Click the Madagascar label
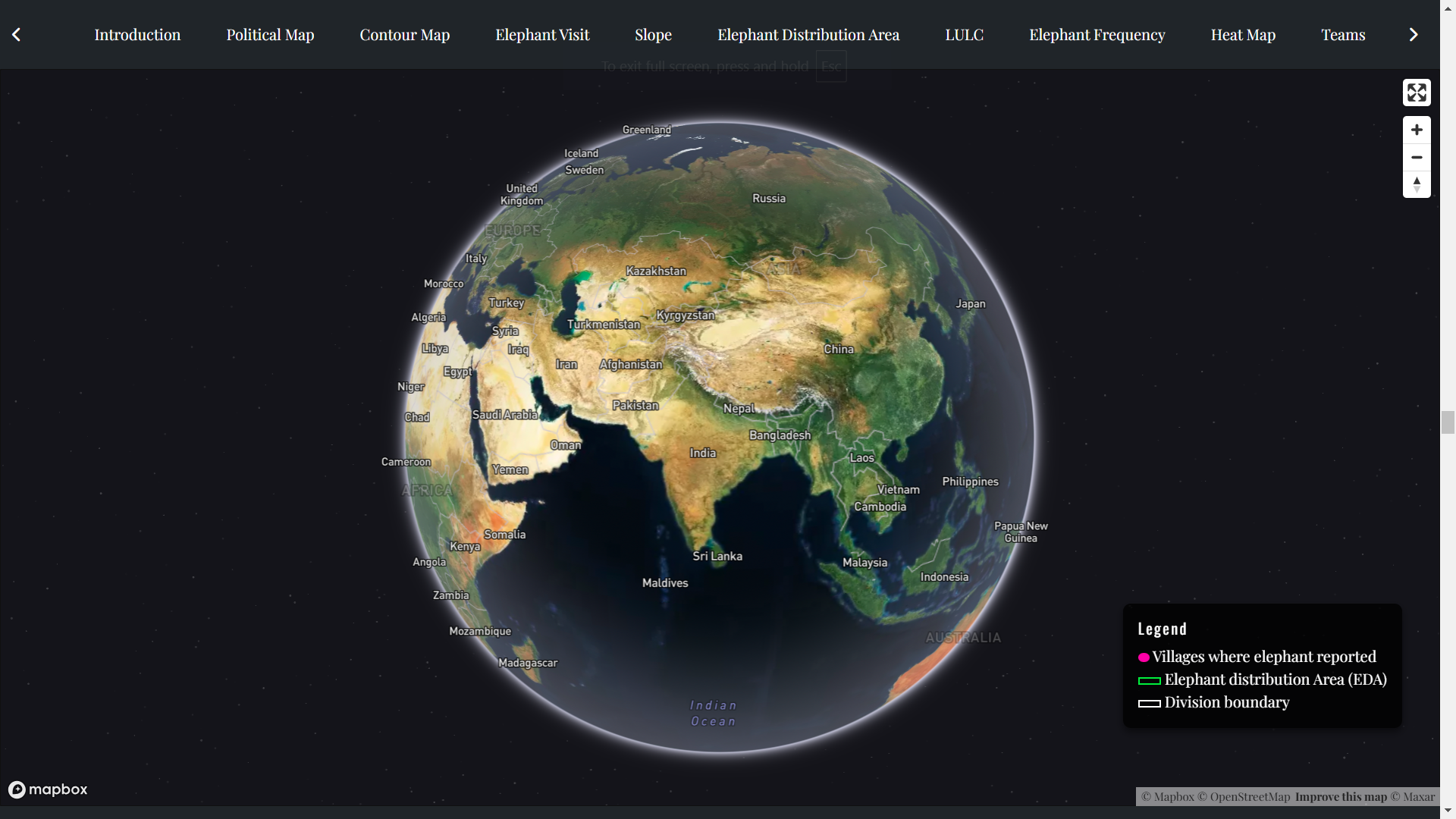Screen dimensions: 1456x819 [528, 662]
